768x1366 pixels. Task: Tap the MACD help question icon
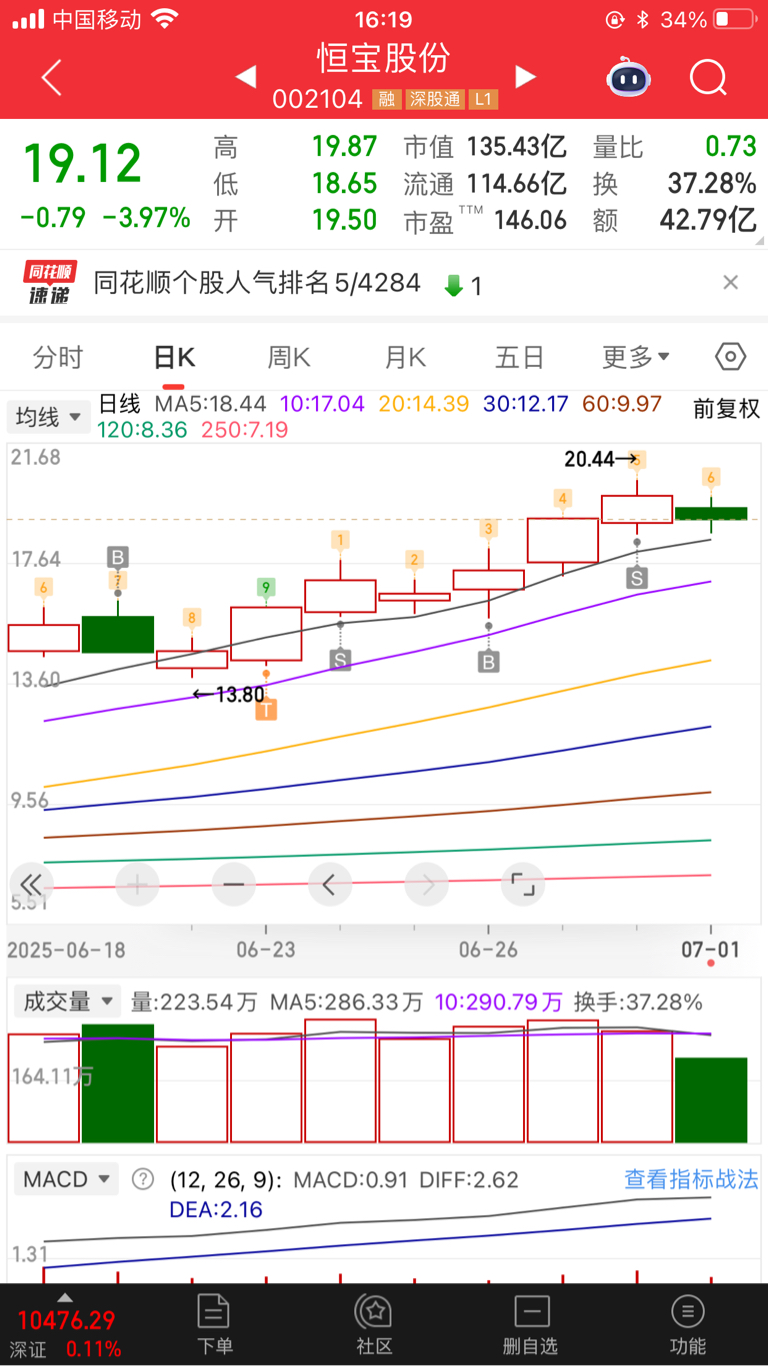(x=144, y=1179)
